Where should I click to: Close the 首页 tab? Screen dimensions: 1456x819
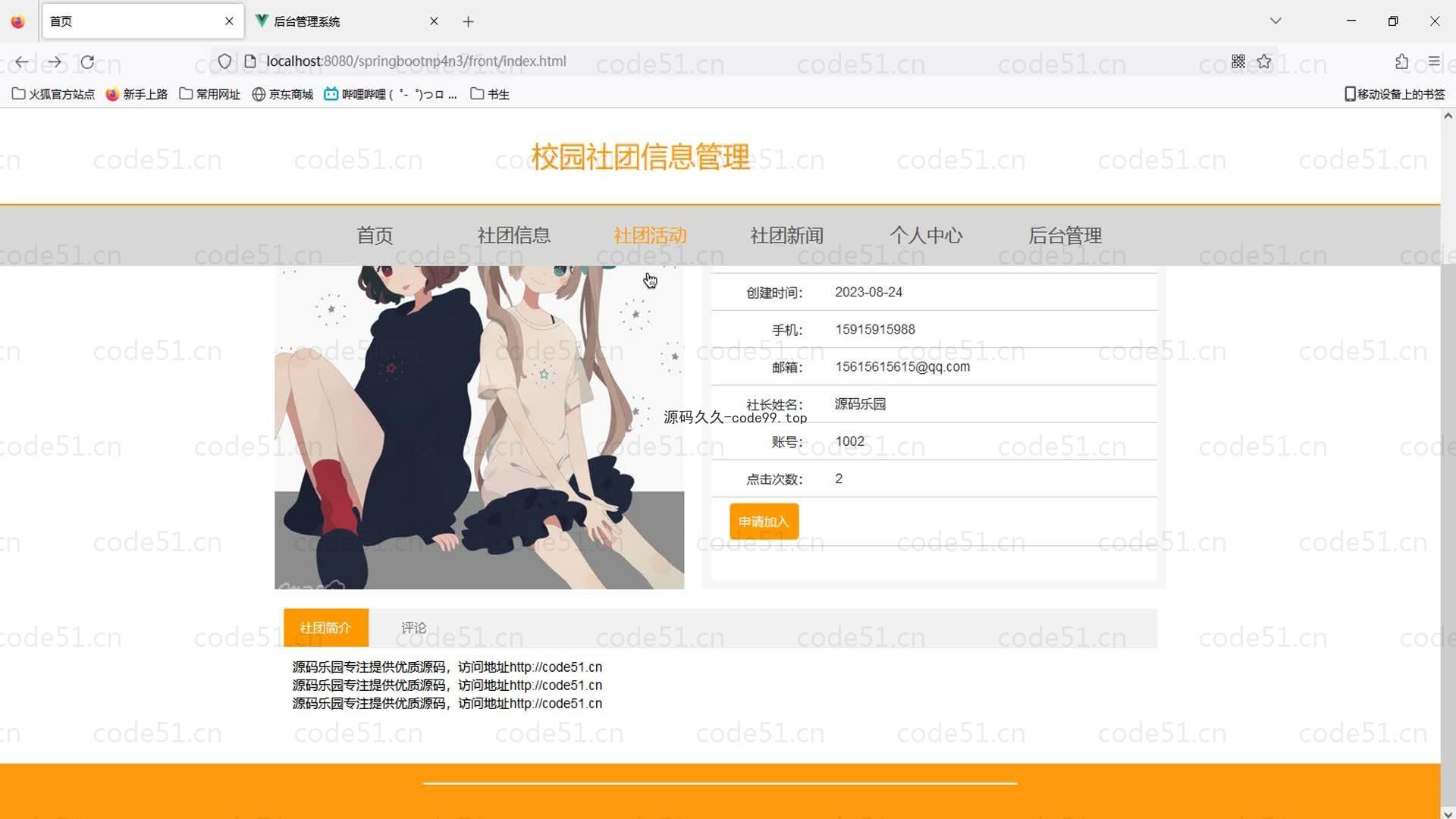[x=229, y=21]
